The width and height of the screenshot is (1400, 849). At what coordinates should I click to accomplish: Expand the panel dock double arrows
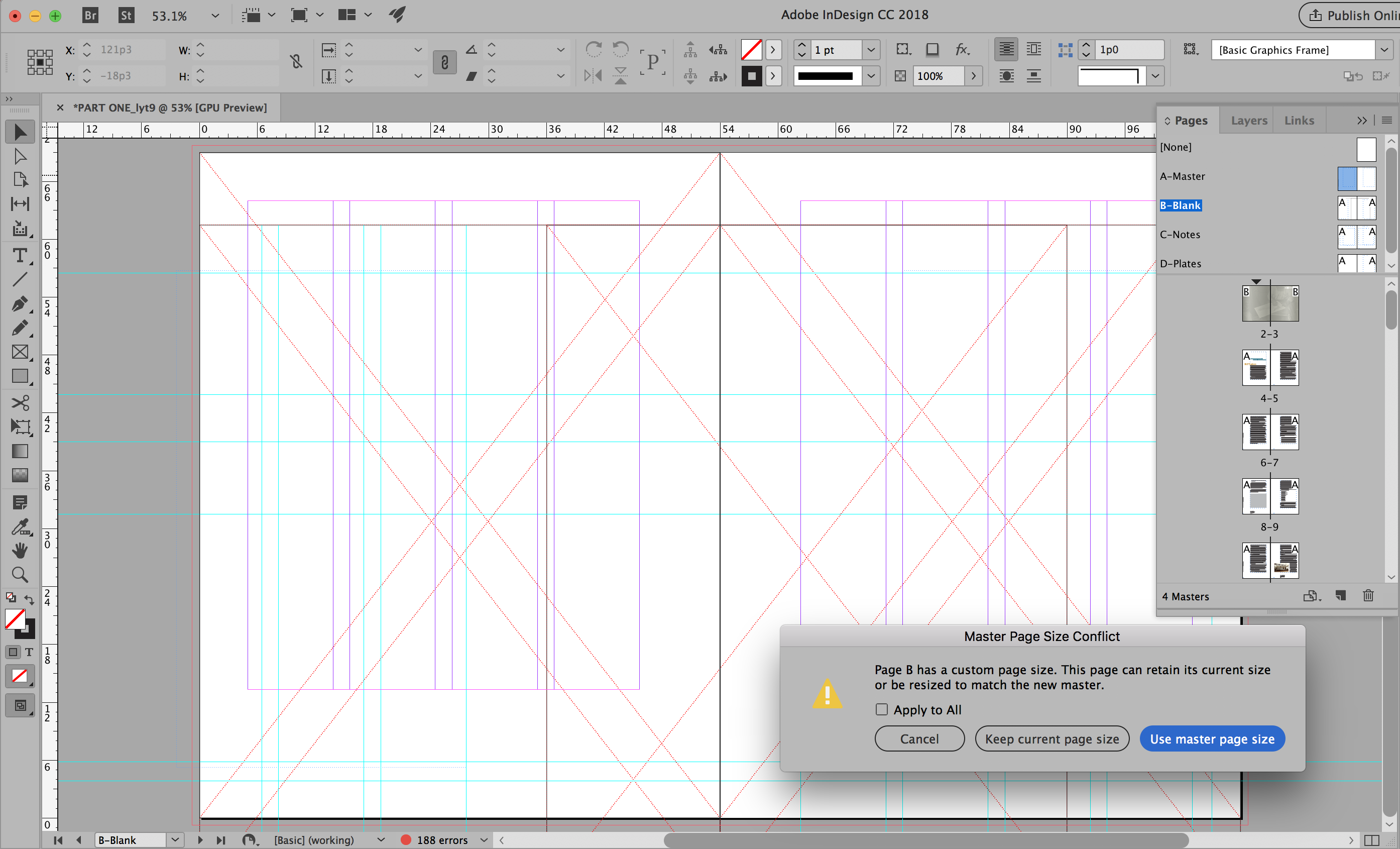pos(1362,121)
